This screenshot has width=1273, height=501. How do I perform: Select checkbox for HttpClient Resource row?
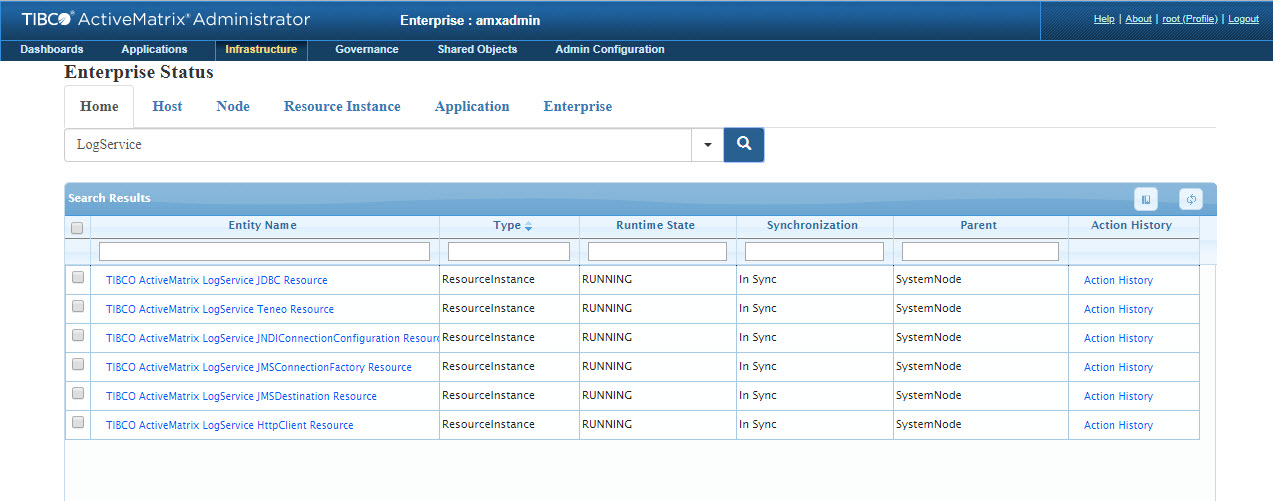pos(78,423)
